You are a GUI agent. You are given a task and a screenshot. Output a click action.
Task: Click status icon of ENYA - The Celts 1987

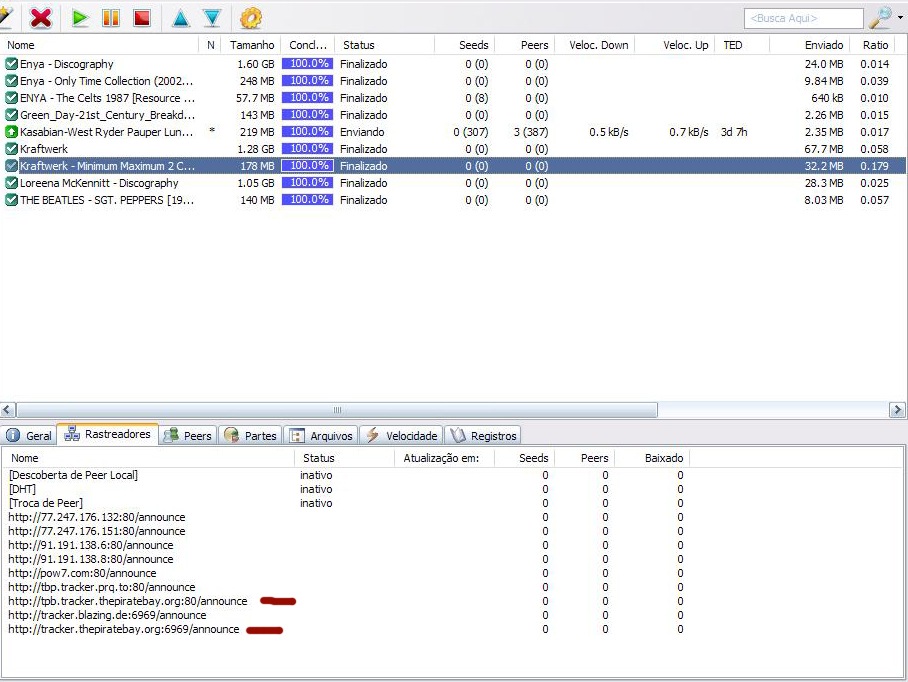point(11,97)
